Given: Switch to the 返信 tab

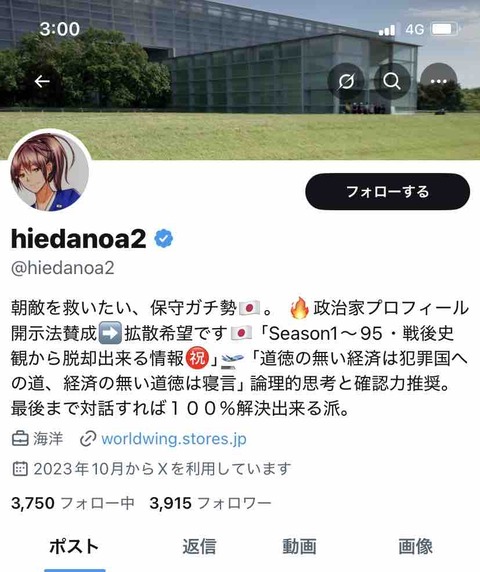Looking at the screenshot, I should (199, 546).
